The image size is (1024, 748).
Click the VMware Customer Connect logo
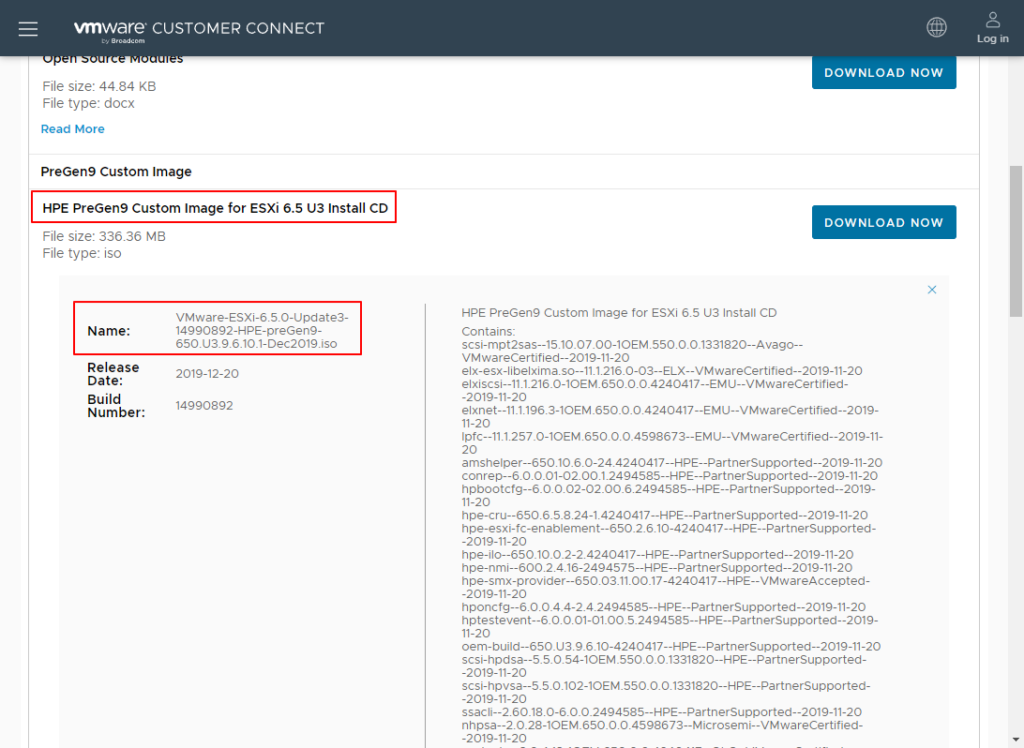click(199, 30)
